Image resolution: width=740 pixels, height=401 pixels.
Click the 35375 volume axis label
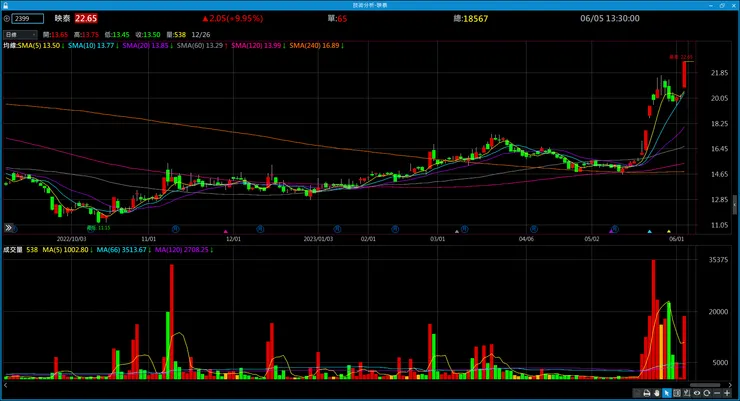(718, 260)
